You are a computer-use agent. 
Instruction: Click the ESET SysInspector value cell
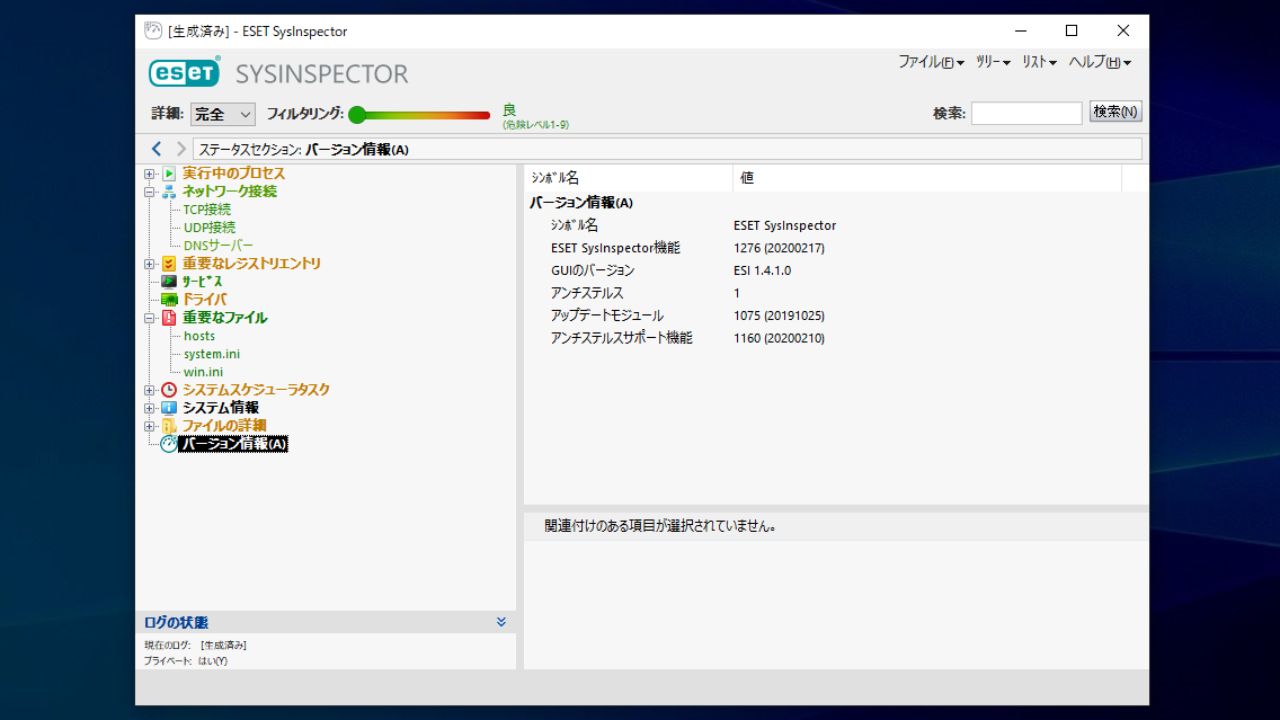785,226
